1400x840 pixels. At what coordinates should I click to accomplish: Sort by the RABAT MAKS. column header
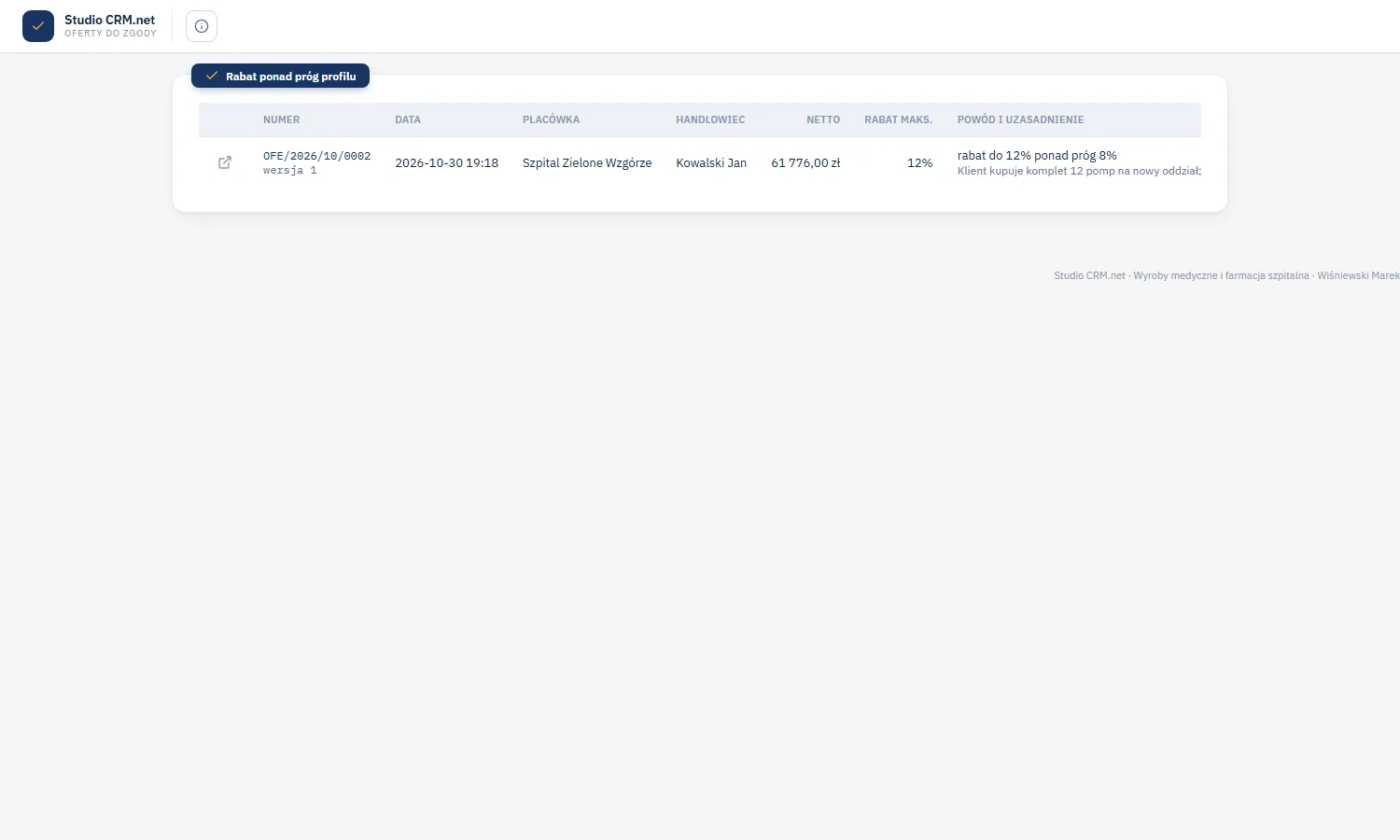pyautogui.click(x=898, y=119)
